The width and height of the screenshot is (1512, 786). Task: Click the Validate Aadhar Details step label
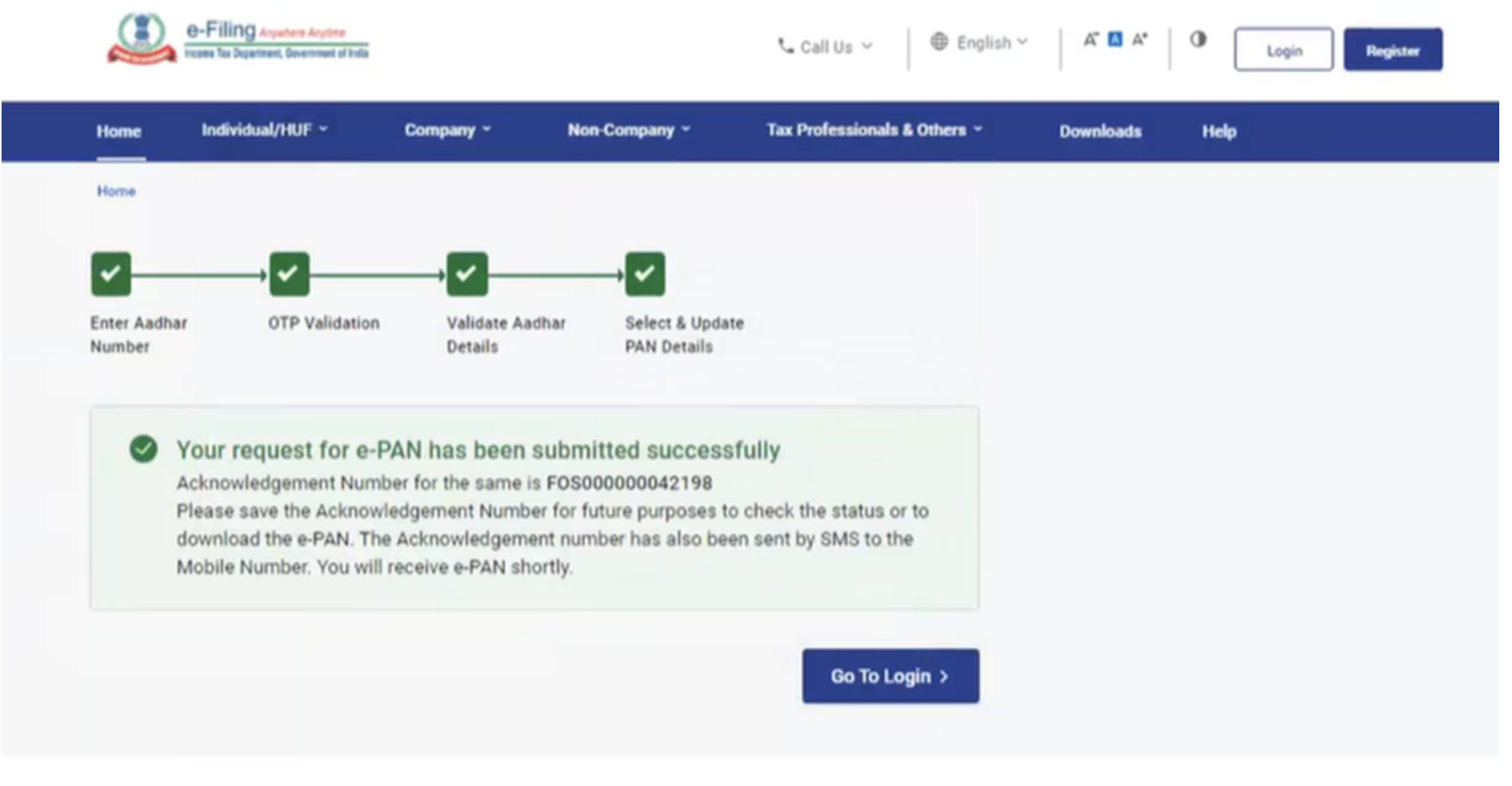(x=506, y=334)
